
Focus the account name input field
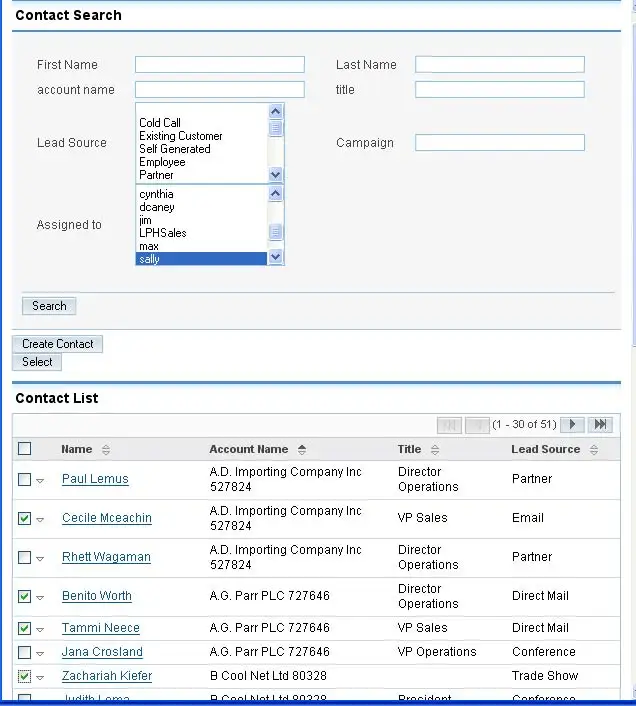tap(220, 90)
